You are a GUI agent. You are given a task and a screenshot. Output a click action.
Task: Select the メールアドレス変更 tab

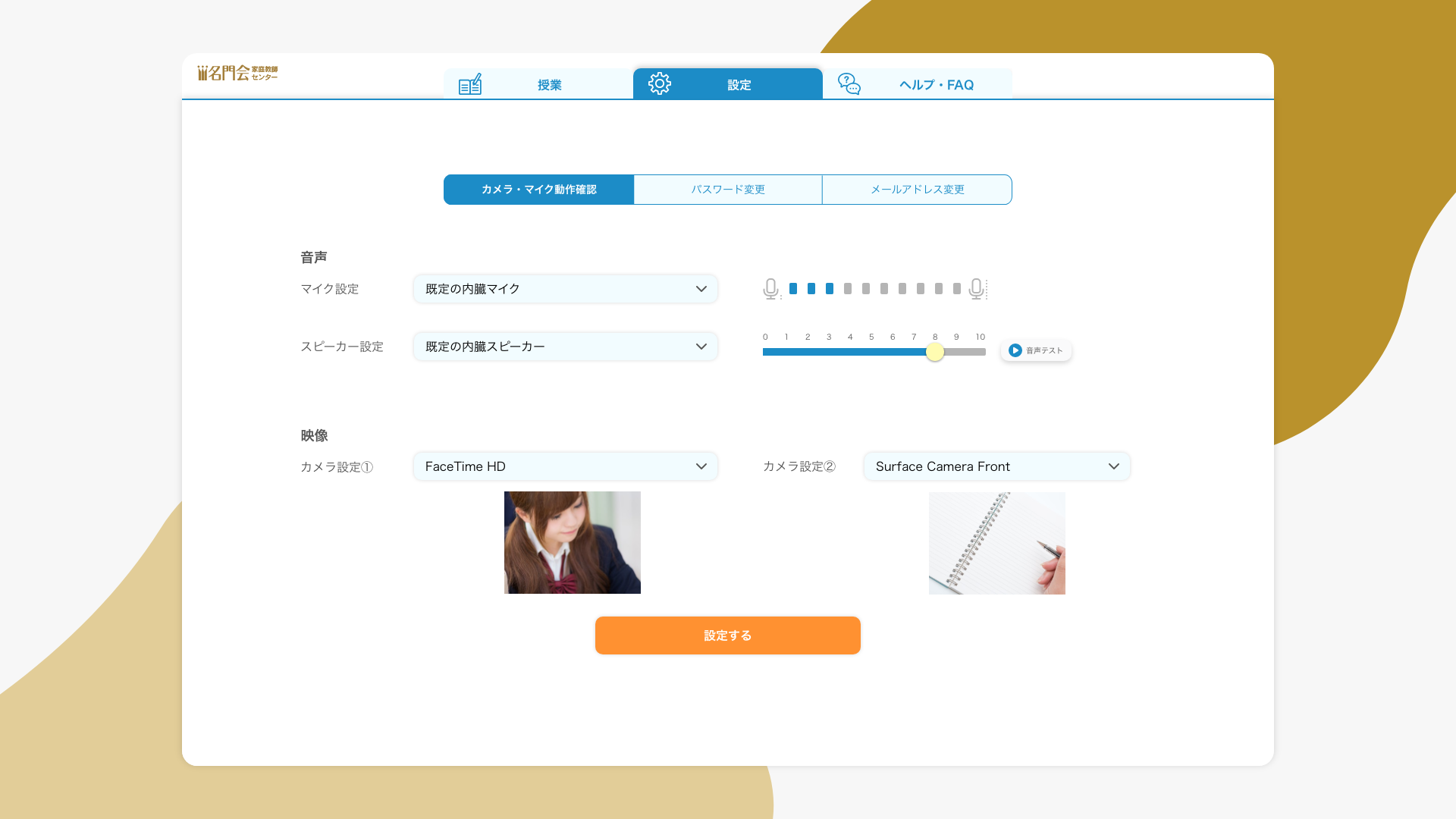[x=917, y=190]
